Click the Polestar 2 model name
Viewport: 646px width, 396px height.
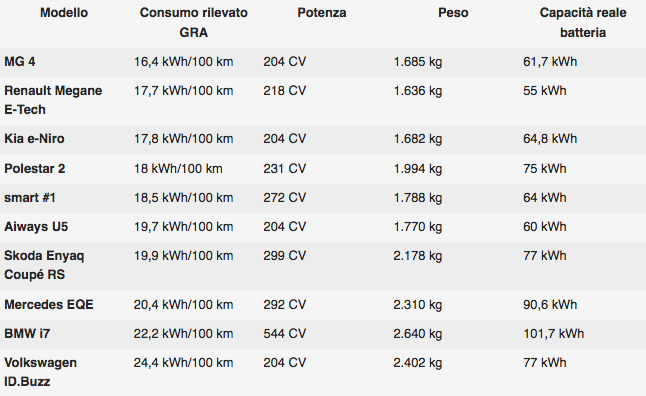[x=35, y=169]
